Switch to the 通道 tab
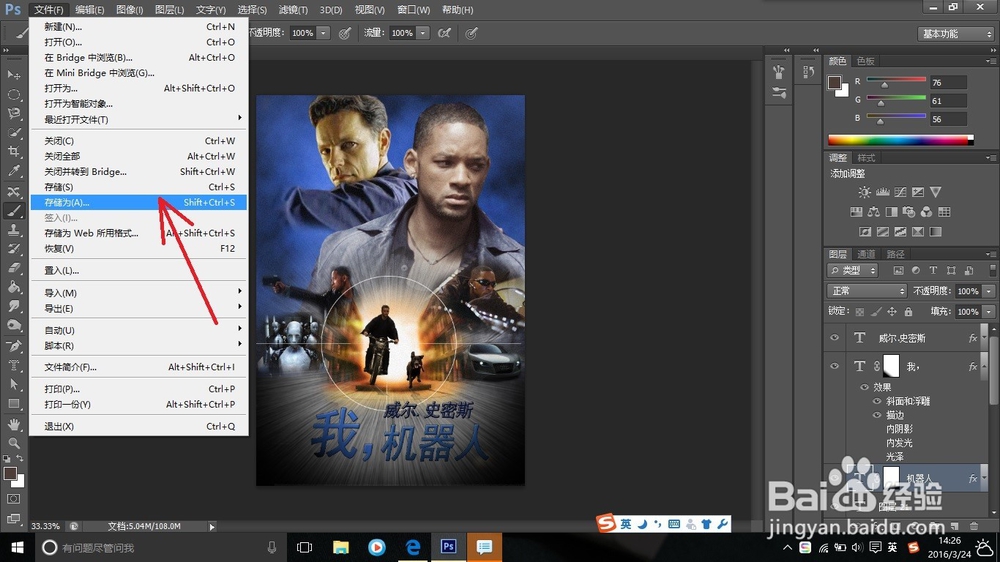The height and width of the screenshot is (562, 1000). point(865,254)
